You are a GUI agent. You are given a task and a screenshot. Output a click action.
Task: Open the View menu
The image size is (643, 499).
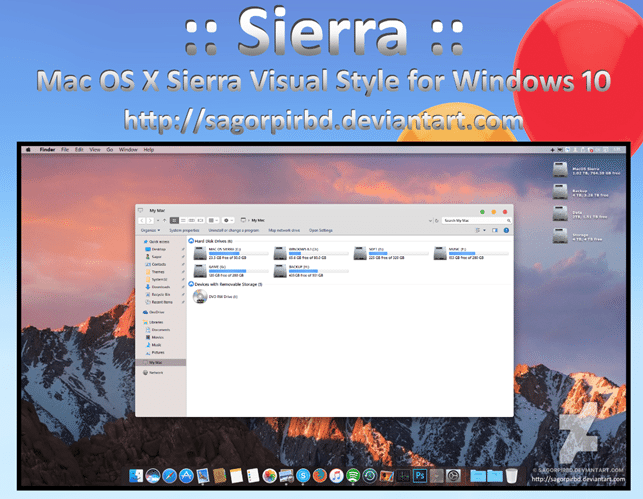pyautogui.click(x=95, y=150)
